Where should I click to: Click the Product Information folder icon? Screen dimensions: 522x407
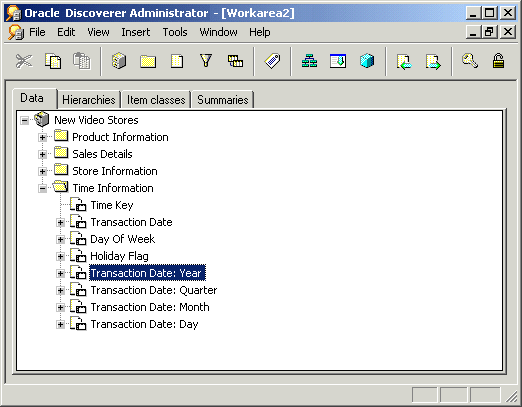point(61,136)
